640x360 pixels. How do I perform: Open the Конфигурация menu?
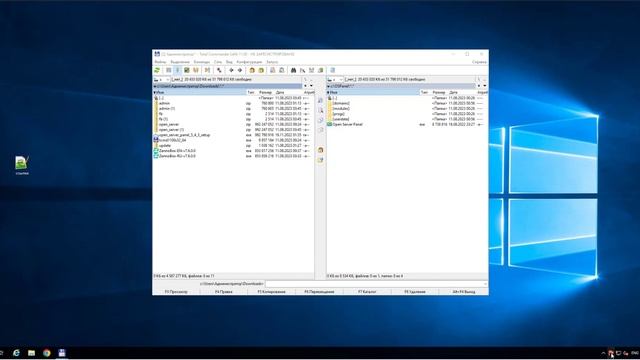pos(249,62)
